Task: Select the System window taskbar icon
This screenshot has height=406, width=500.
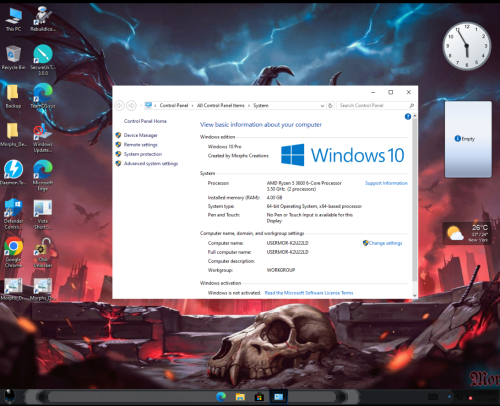Action: (278, 397)
